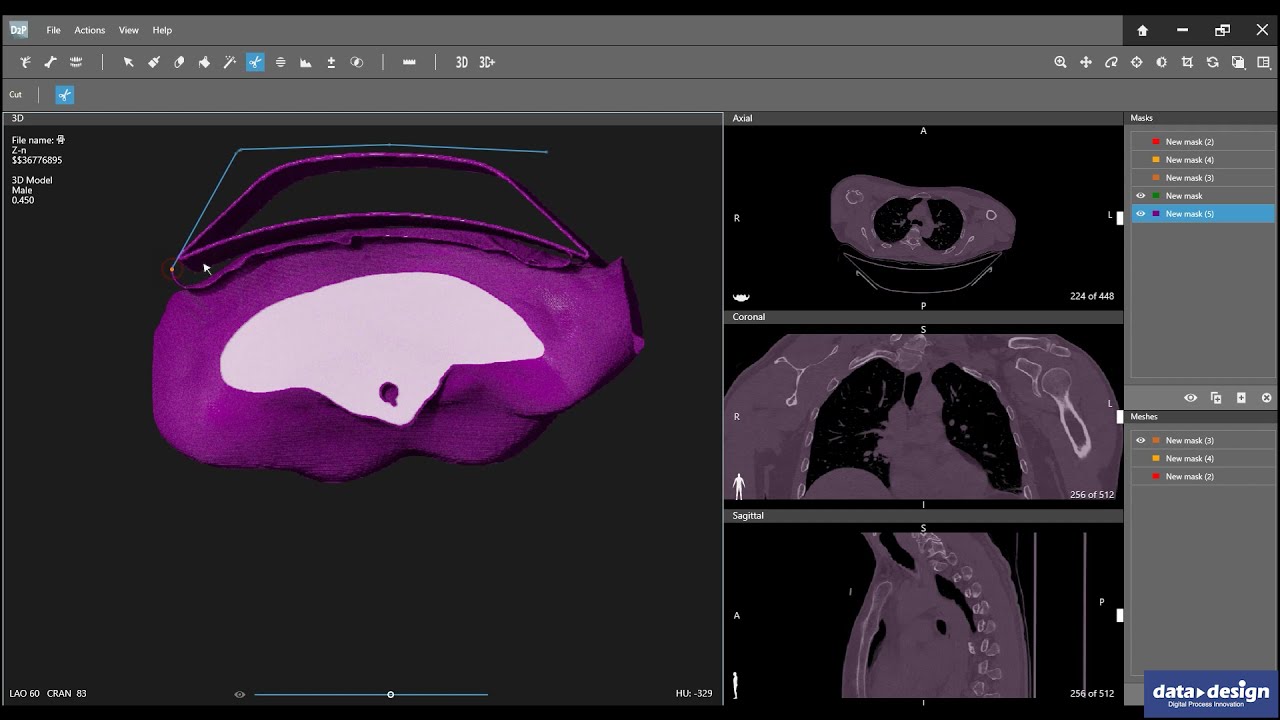Activate the pan move arrows tool
This screenshot has width=1280, height=720.
tap(1086, 62)
